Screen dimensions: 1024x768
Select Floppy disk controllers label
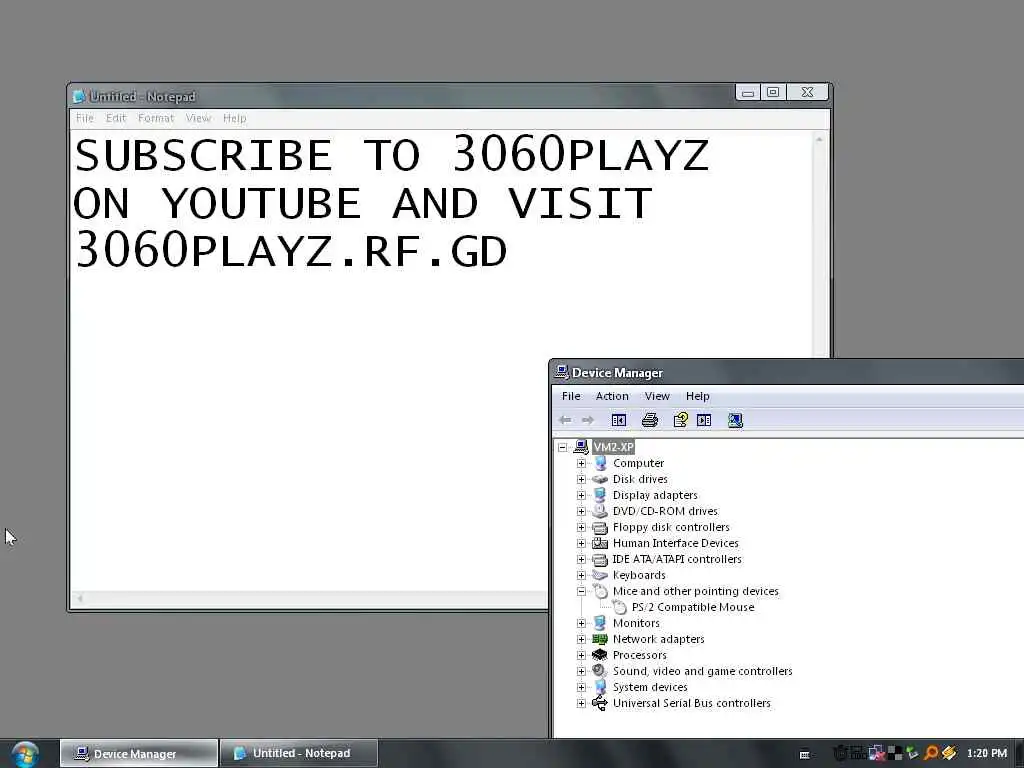(671, 527)
